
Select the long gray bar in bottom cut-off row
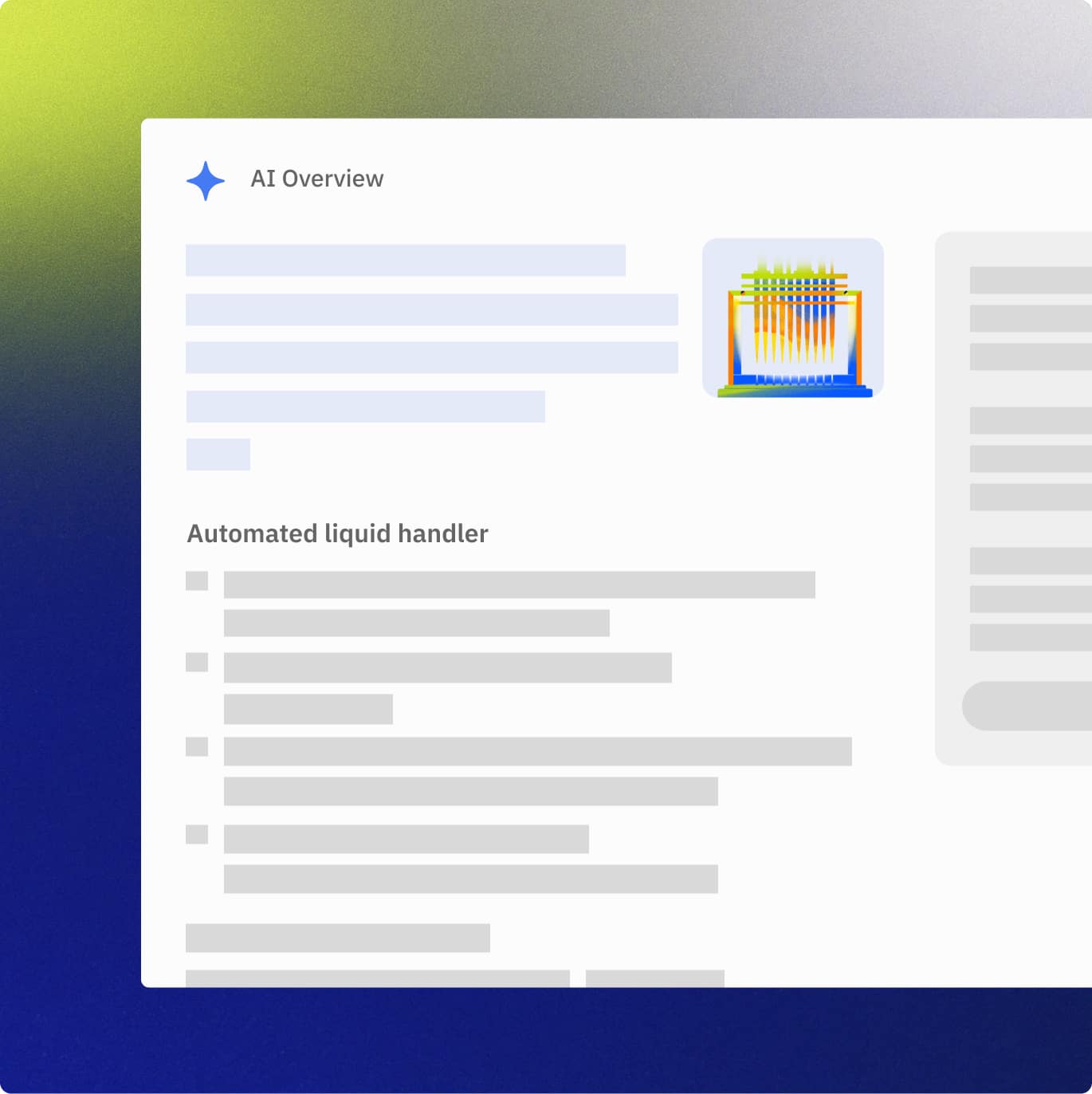377,978
